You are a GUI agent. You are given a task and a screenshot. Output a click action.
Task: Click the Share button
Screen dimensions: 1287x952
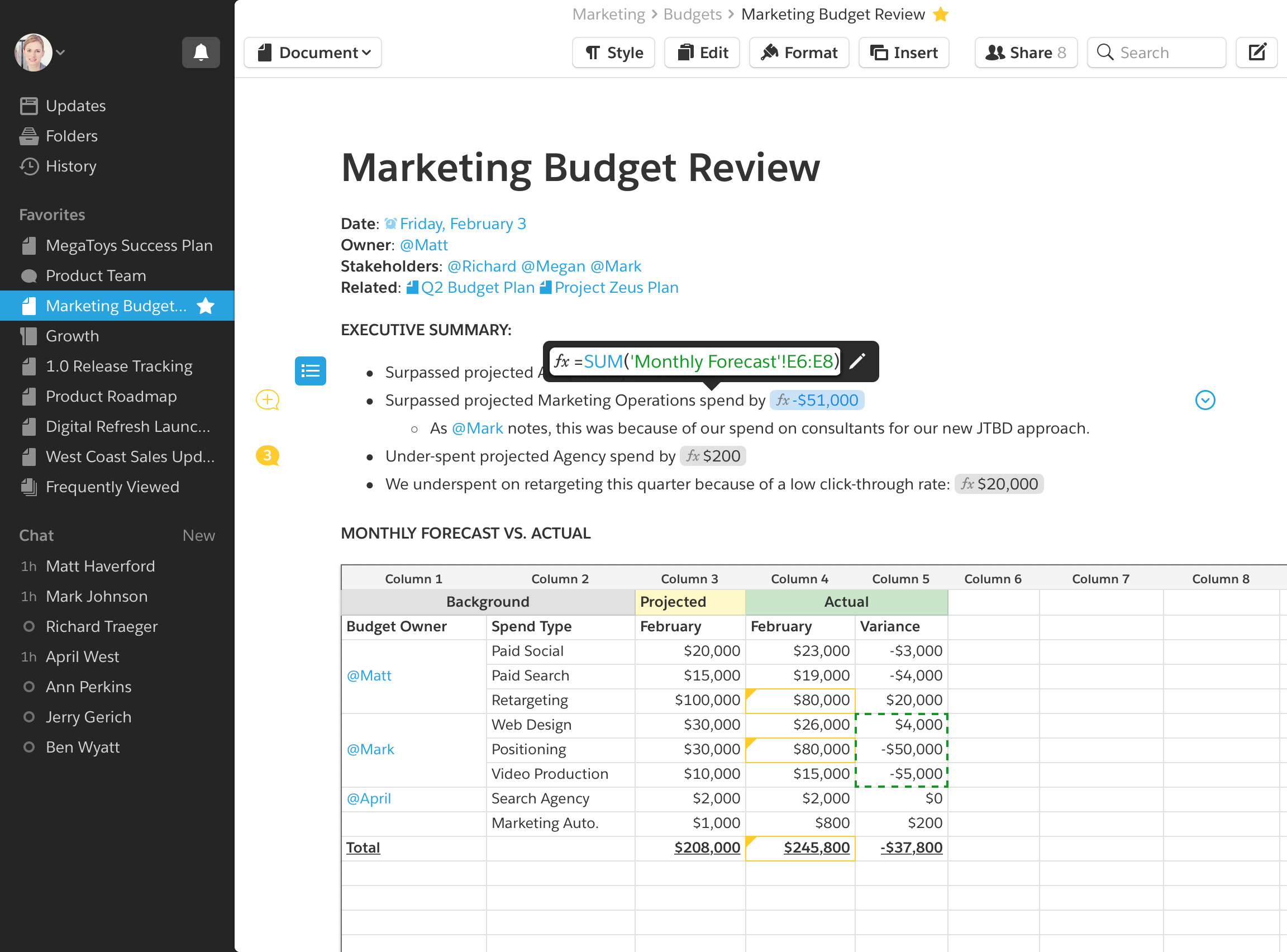1026,53
